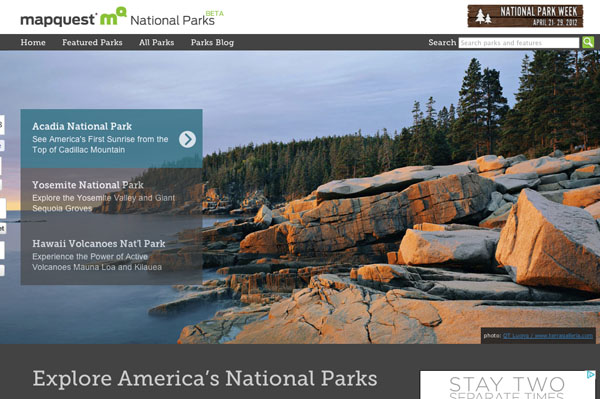600x399 pixels.
Task: Click the National Park Week banner
Action: 525,16
